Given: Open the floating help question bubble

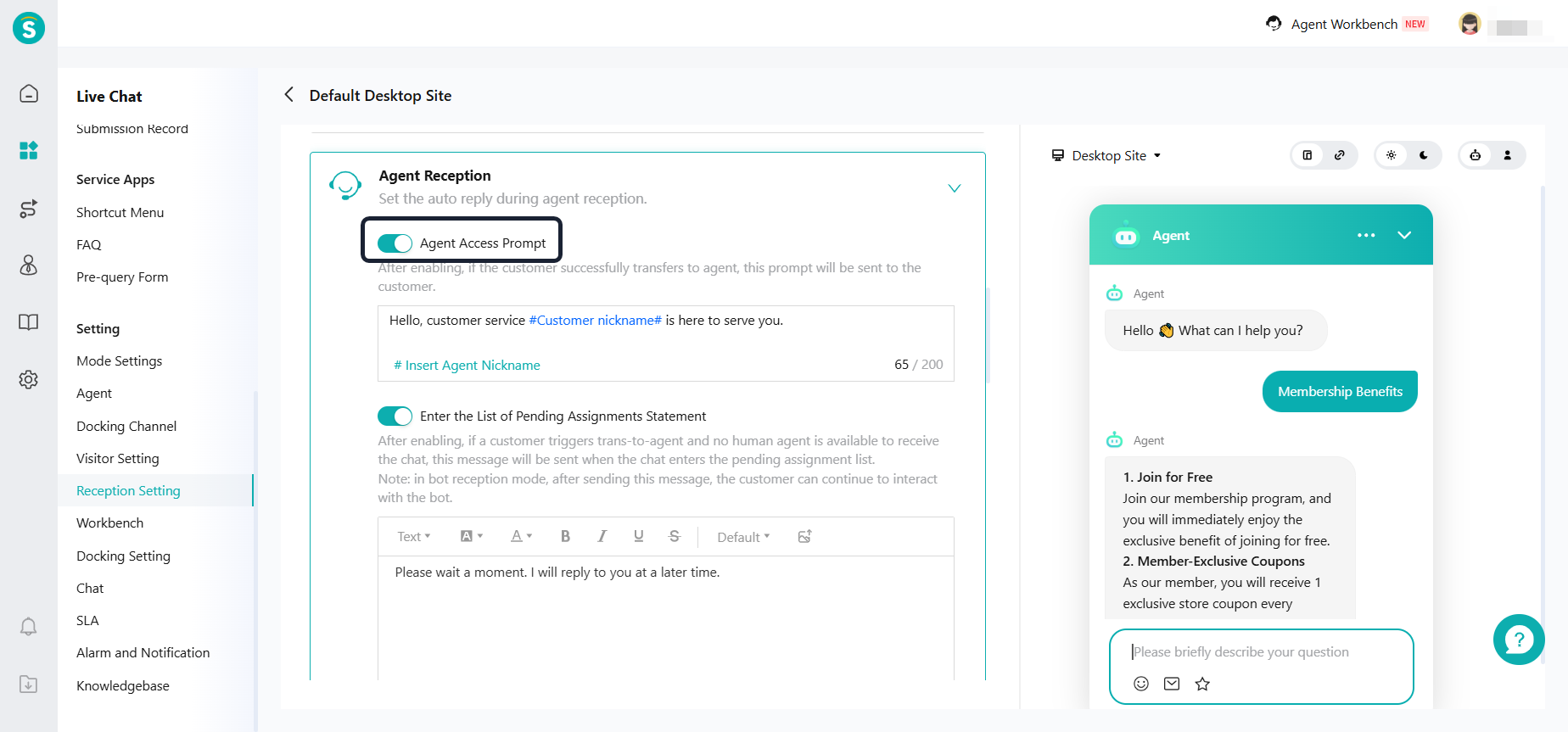Looking at the screenshot, I should 1518,640.
